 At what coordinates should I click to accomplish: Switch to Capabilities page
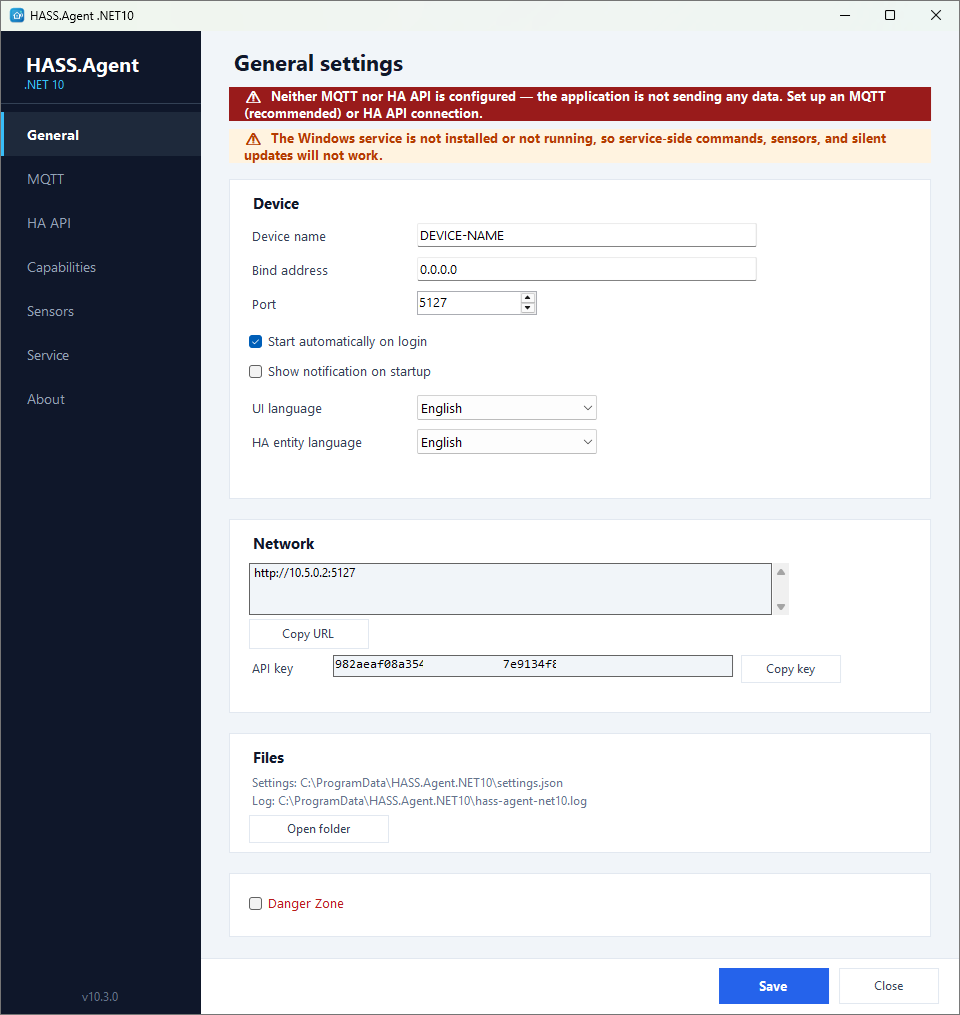pos(101,267)
